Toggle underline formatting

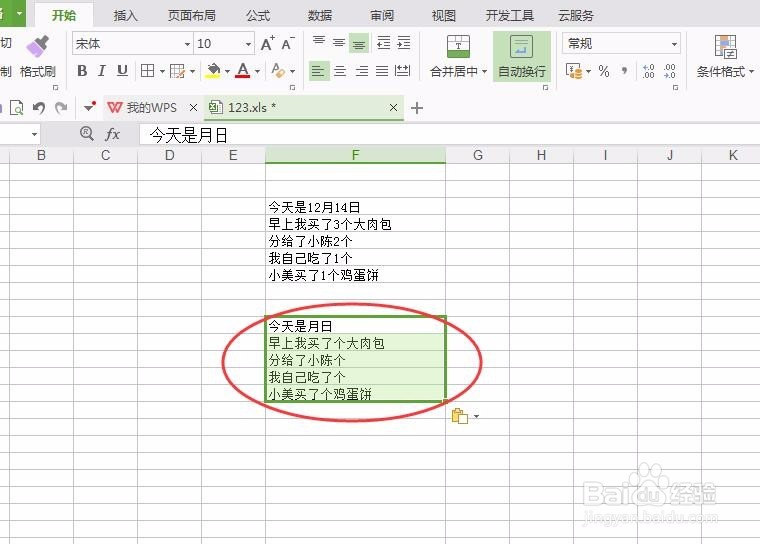coord(123,71)
